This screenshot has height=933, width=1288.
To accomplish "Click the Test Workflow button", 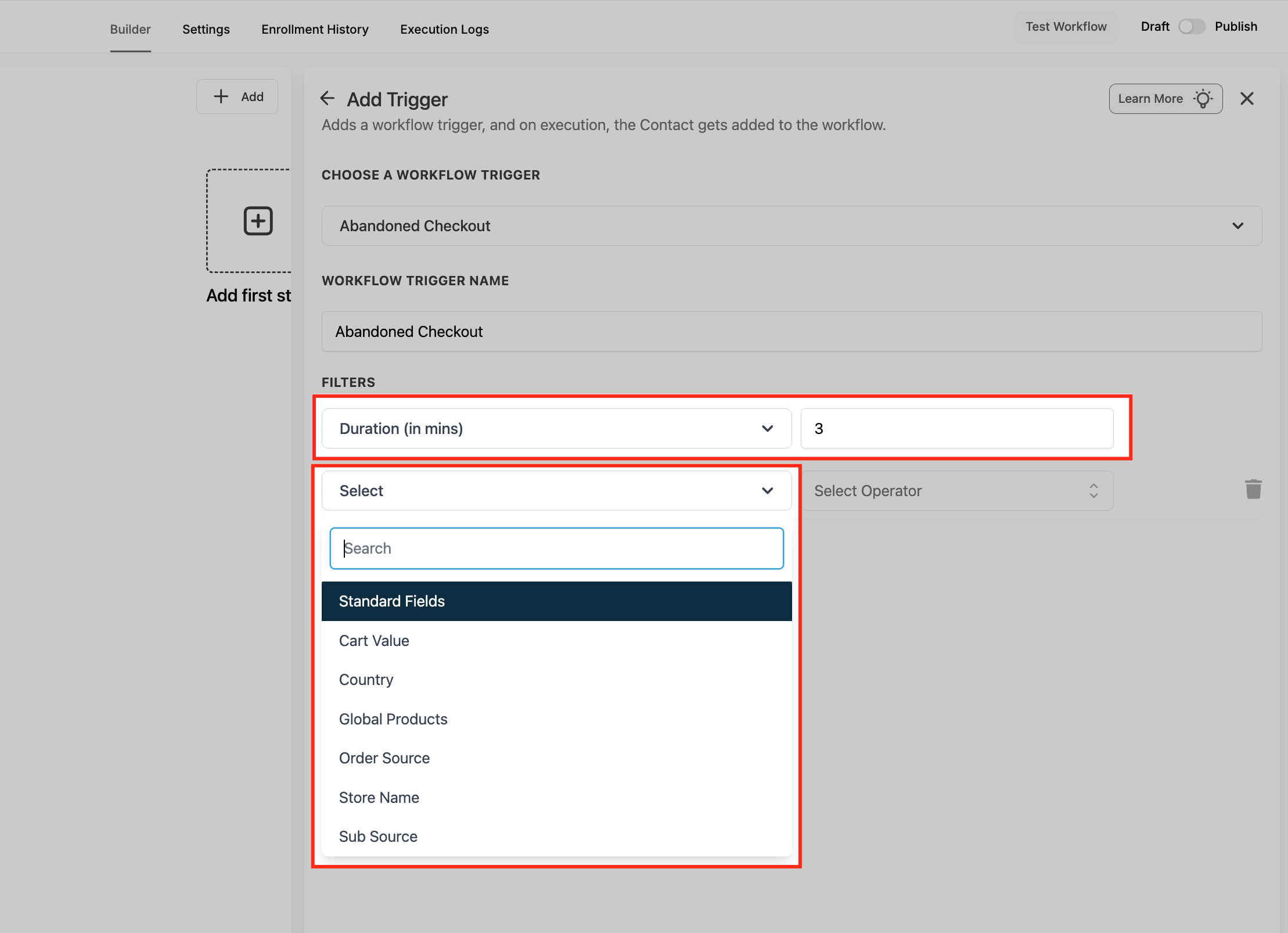I will click(1066, 27).
